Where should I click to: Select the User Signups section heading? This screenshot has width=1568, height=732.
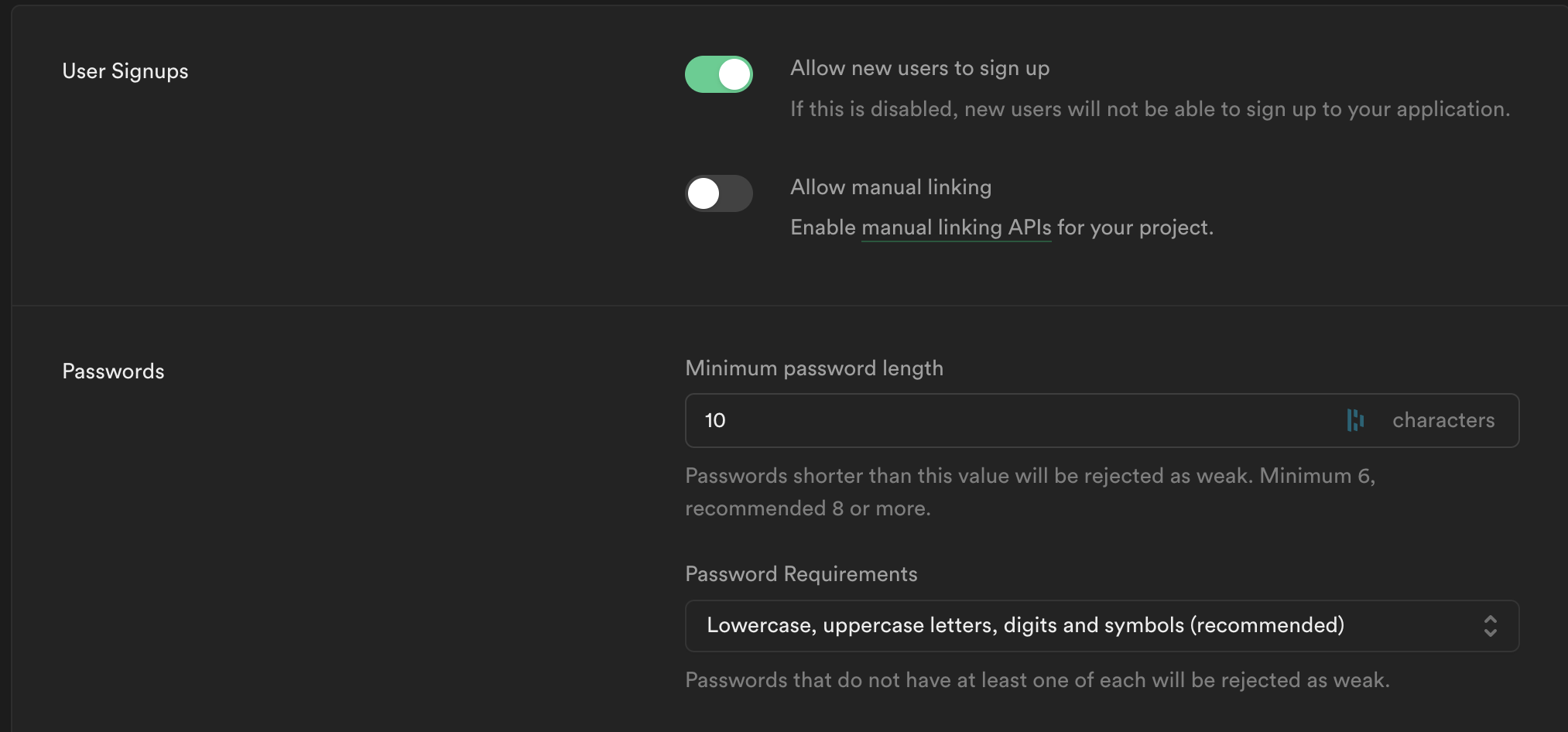point(125,71)
